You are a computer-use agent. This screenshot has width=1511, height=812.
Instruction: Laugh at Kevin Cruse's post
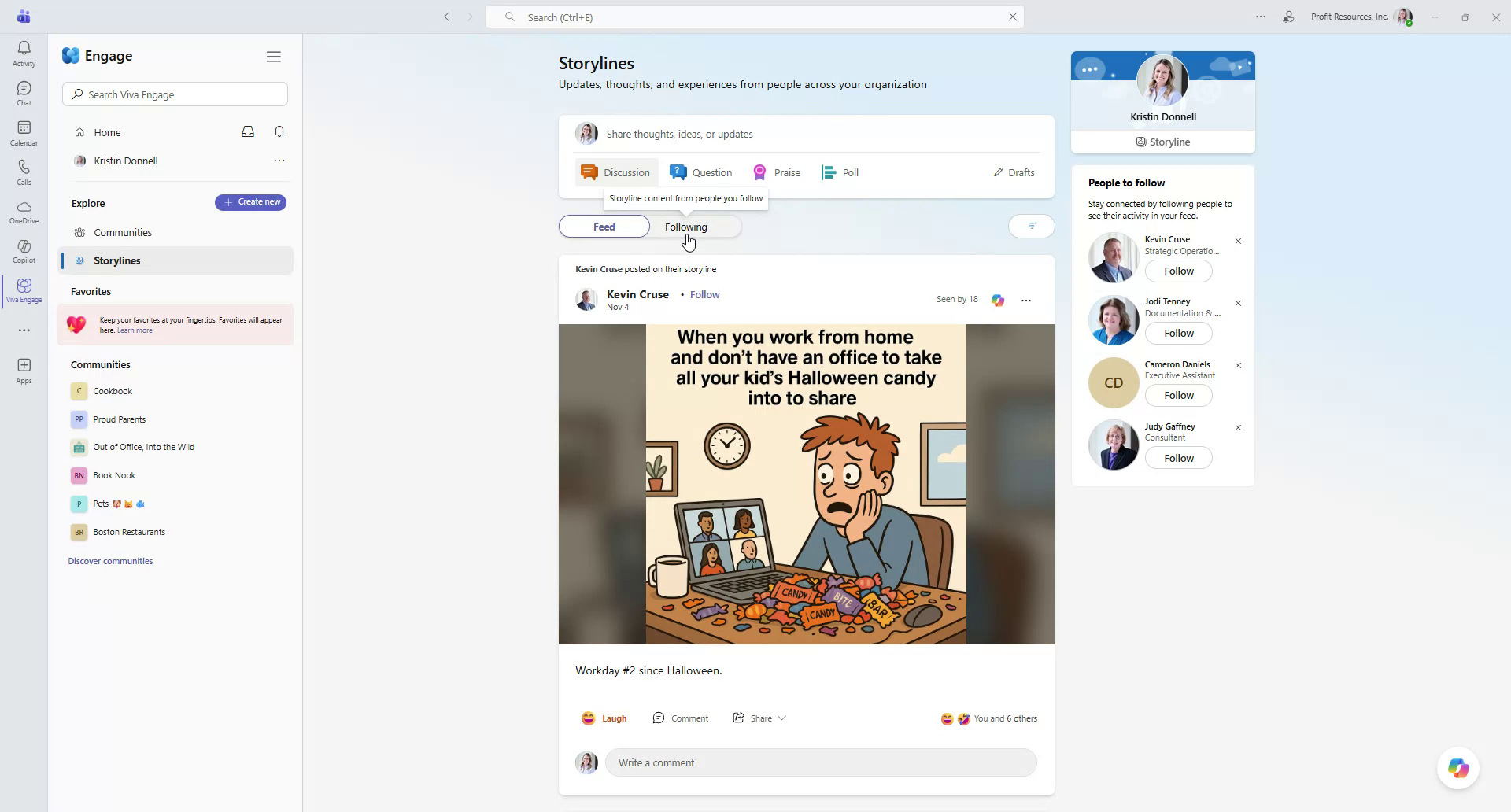tap(604, 718)
